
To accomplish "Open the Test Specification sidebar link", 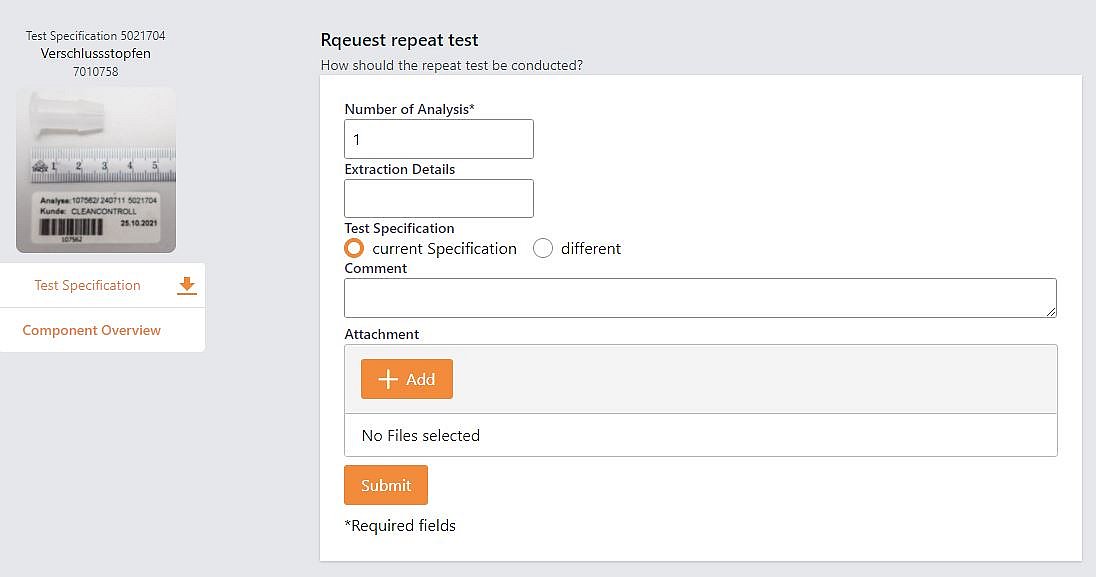I will click(87, 286).
